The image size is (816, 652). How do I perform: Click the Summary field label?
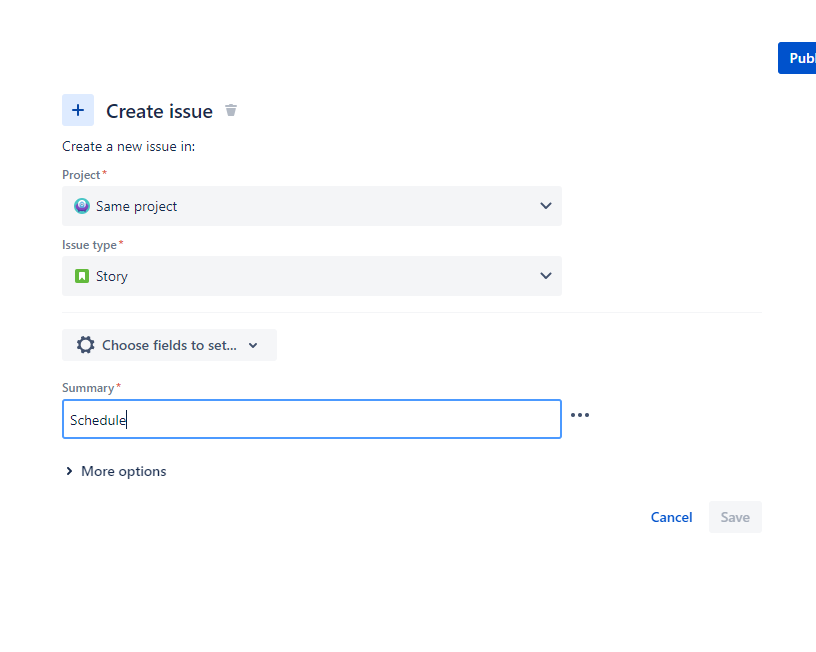tap(88, 388)
